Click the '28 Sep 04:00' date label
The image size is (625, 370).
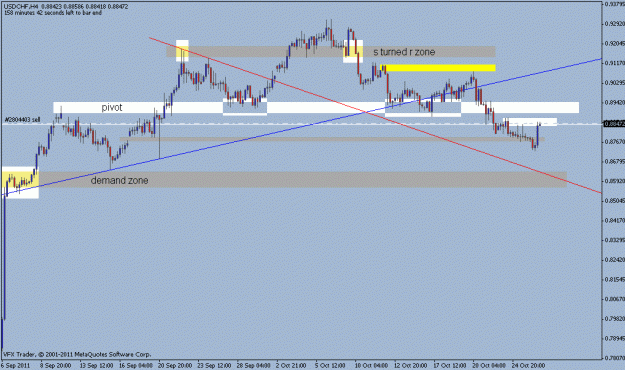click(x=254, y=365)
